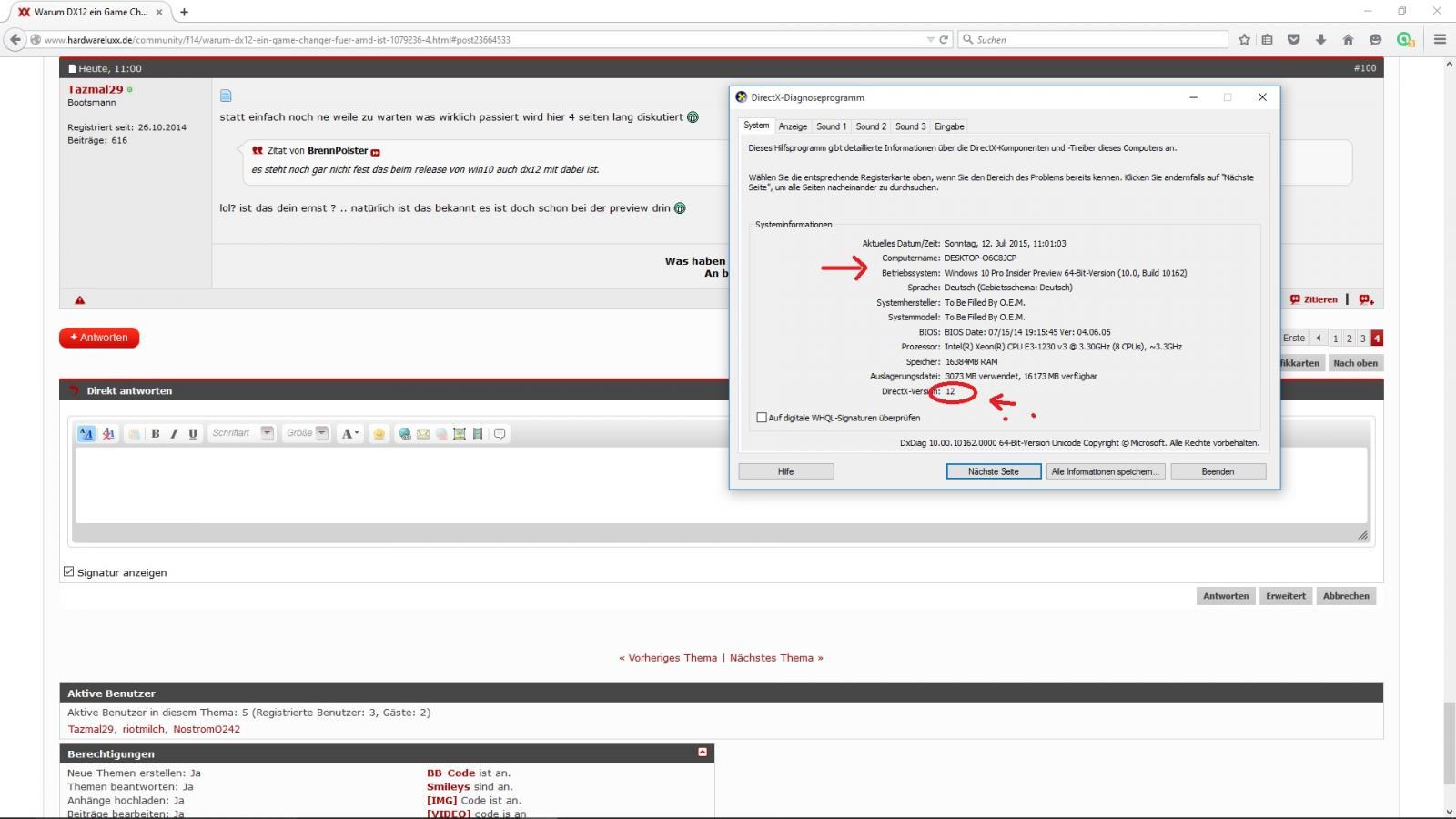
Task: Switch to the Eingabe tab
Action: [x=949, y=126]
